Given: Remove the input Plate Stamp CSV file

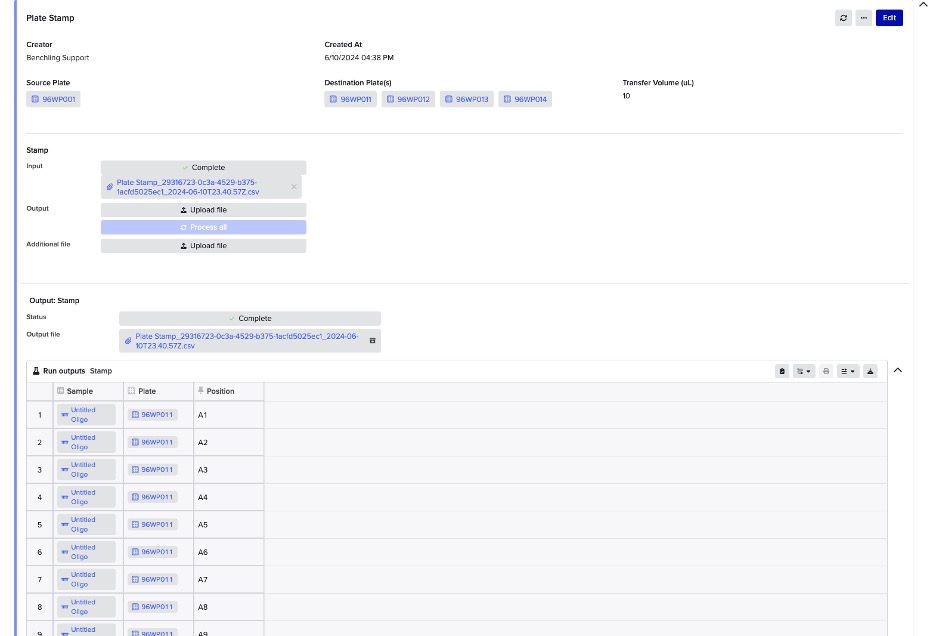Looking at the screenshot, I should point(294,187).
